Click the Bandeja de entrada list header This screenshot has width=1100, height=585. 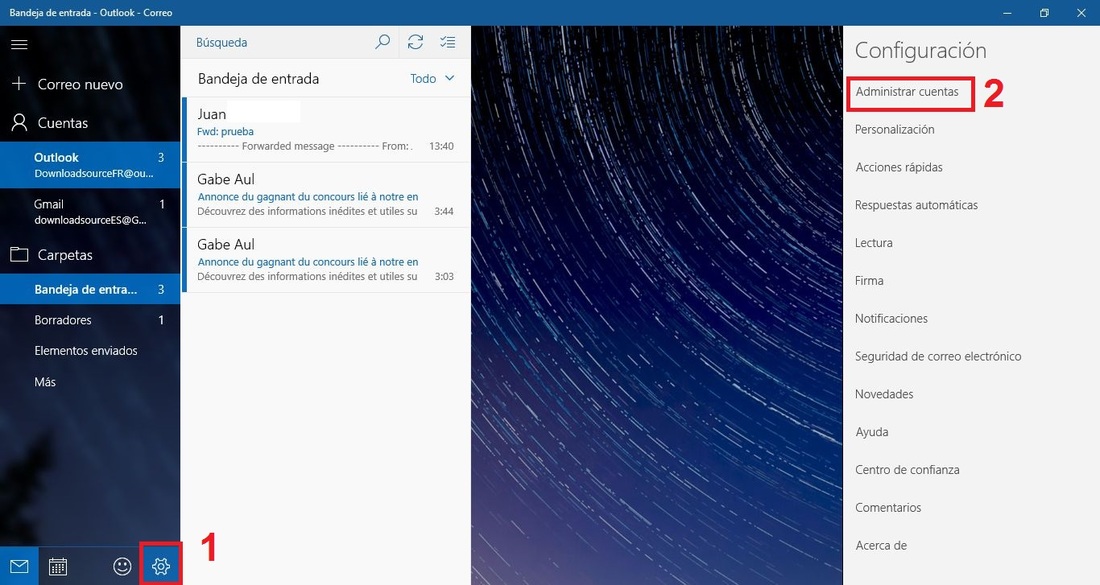[258, 79]
